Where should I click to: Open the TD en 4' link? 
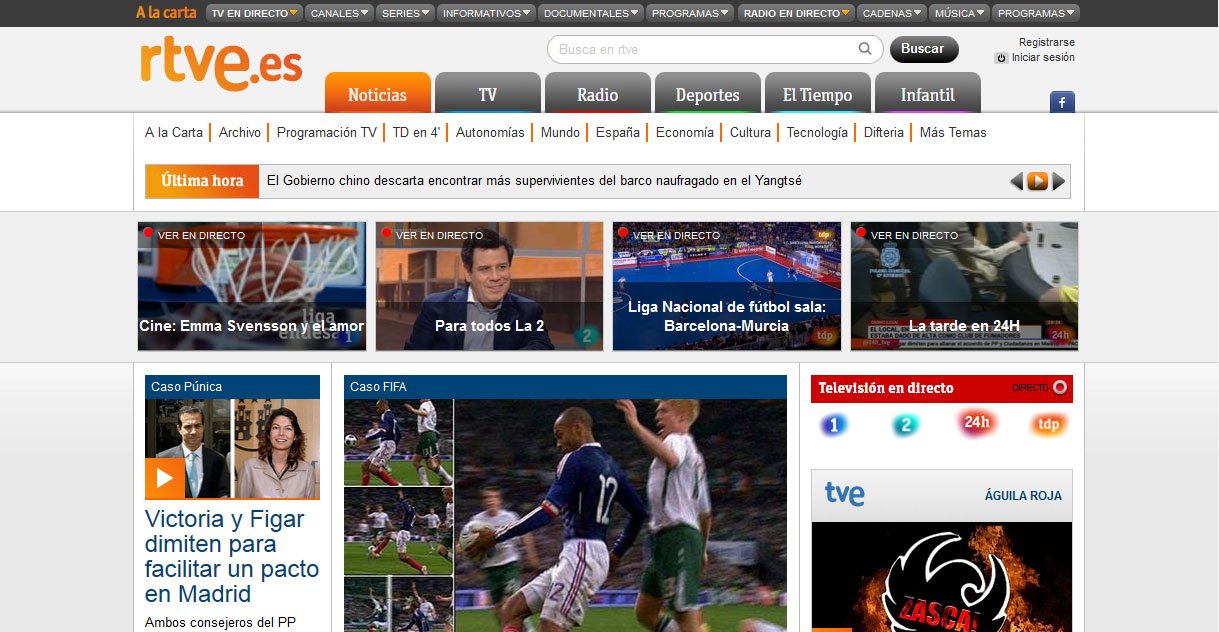[416, 132]
